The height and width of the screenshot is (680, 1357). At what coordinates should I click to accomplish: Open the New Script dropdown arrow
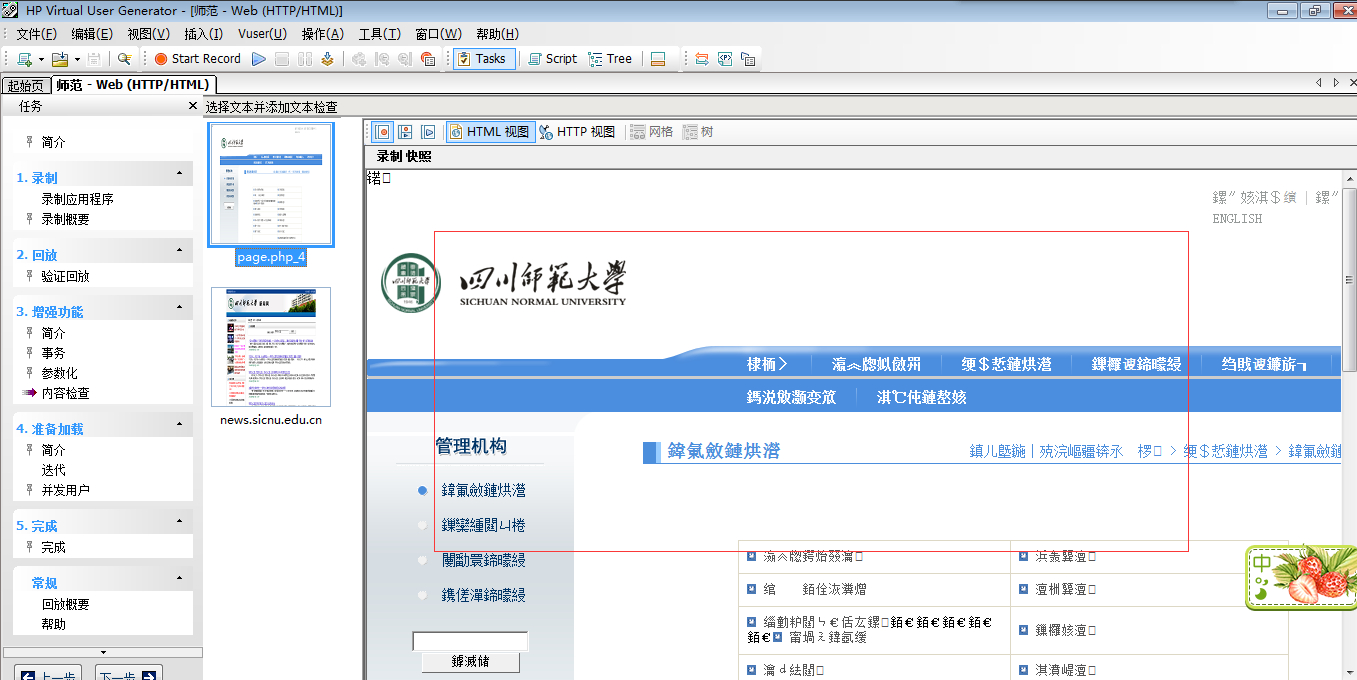(x=41, y=59)
